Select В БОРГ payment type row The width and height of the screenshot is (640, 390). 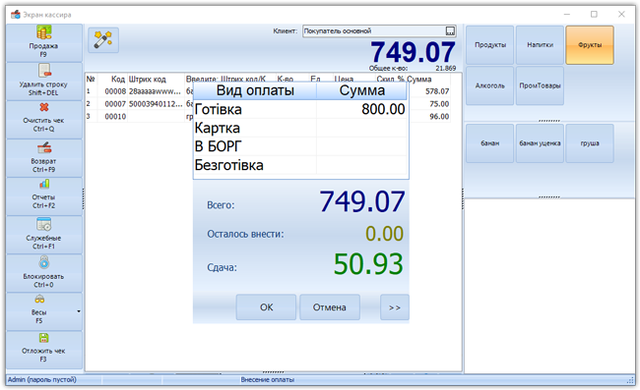pyautogui.click(x=301, y=146)
